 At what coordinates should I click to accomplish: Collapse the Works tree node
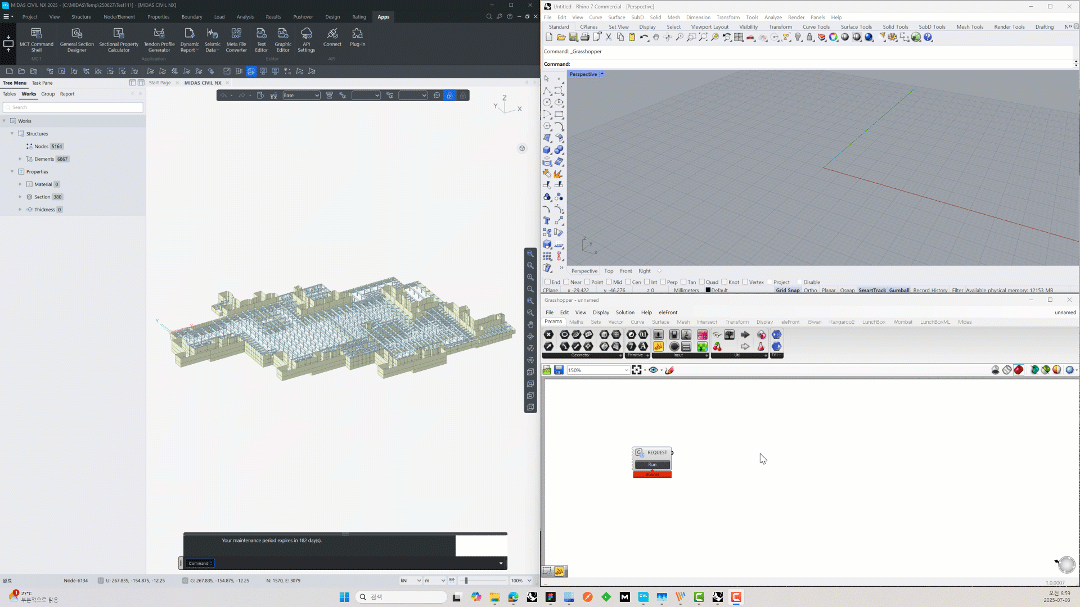(x=4, y=121)
